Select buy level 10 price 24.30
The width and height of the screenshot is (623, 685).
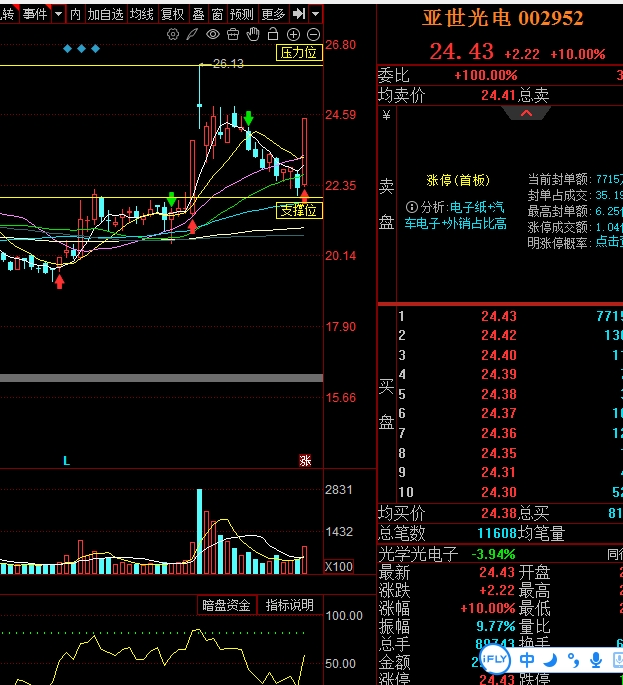coord(498,492)
